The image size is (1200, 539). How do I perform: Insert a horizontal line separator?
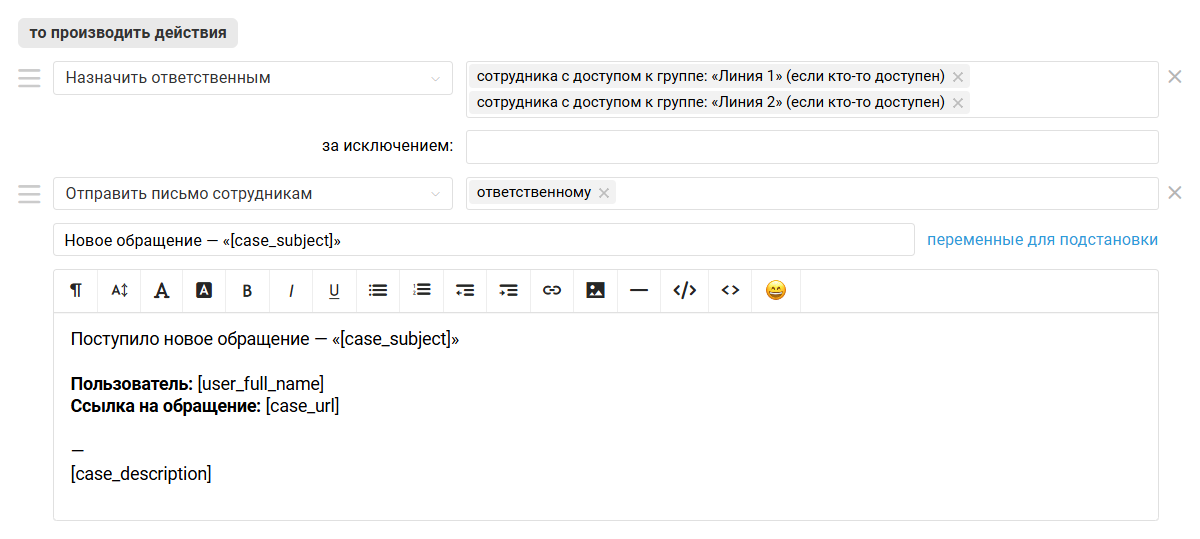(x=639, y=291)
